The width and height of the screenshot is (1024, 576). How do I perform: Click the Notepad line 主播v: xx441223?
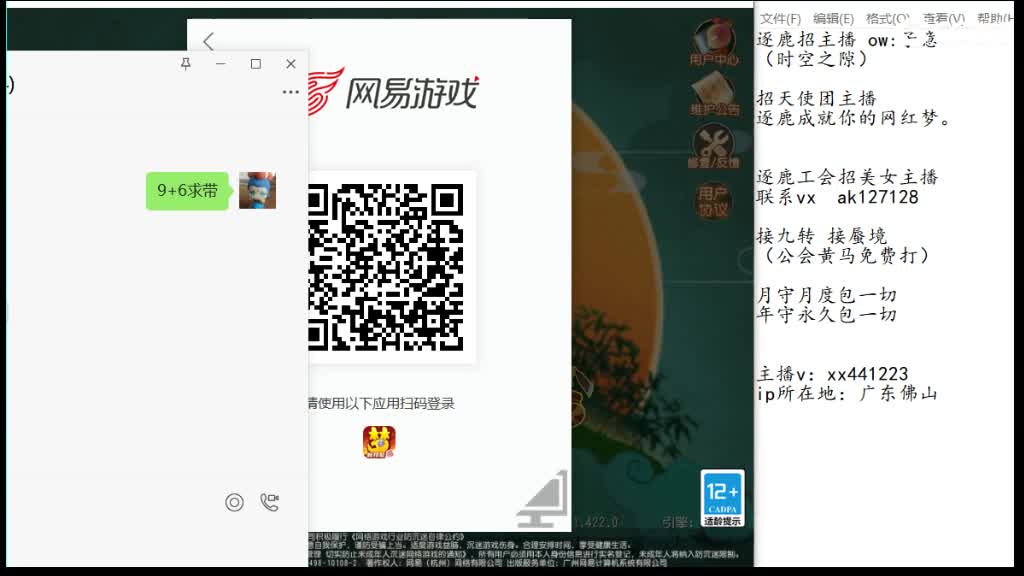[832, 374]
